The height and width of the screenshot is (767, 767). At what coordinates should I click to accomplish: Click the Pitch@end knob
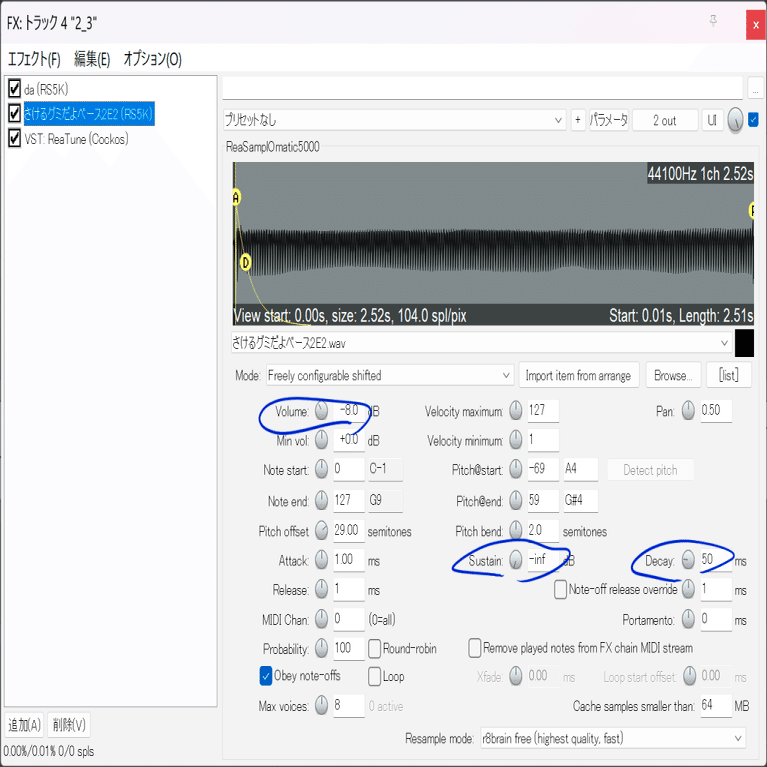coord(516,500)
